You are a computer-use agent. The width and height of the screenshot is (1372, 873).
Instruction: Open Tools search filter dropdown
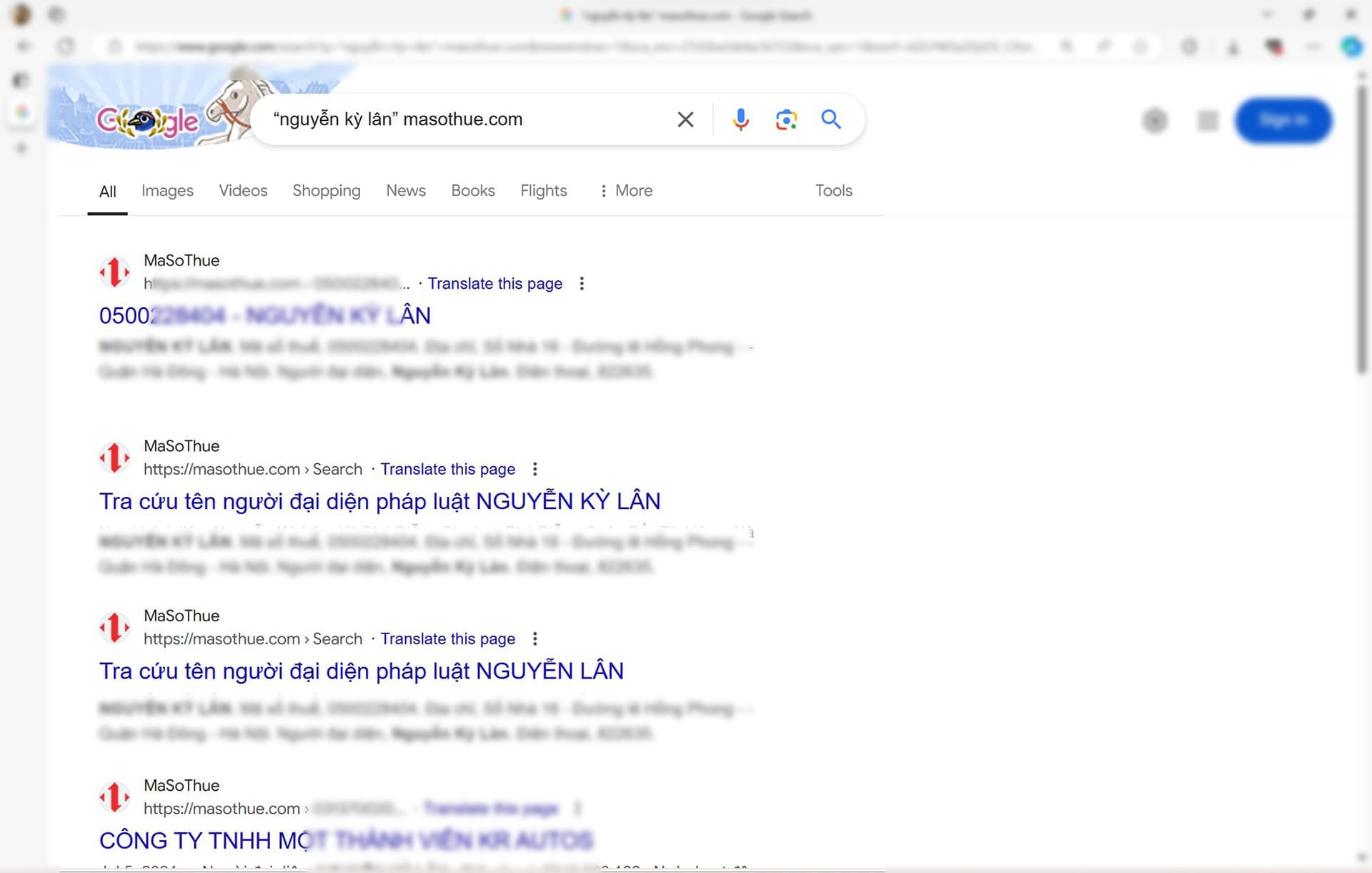click(833, 190)
